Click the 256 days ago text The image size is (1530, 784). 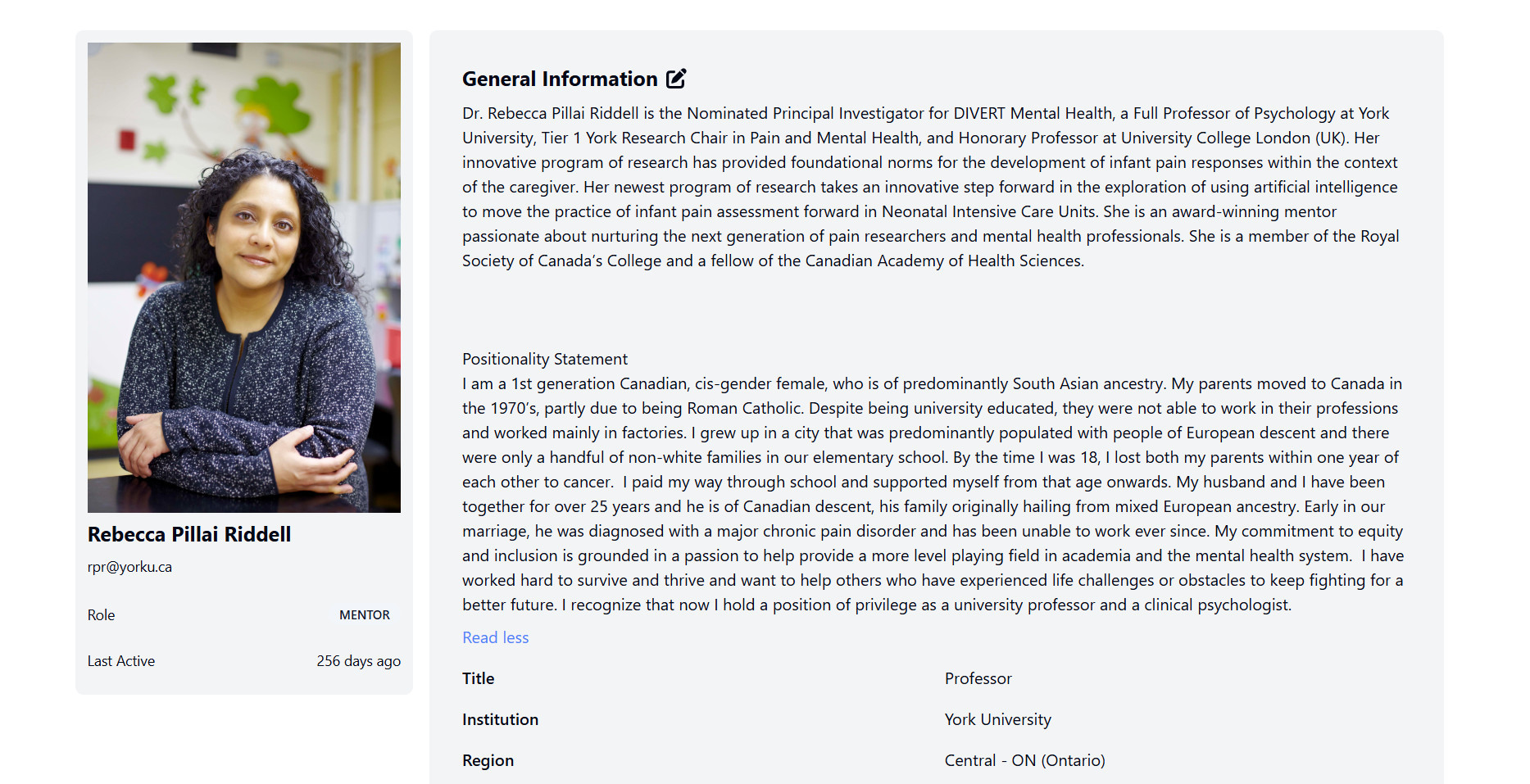pyautogui.click(x=358, y=661)
